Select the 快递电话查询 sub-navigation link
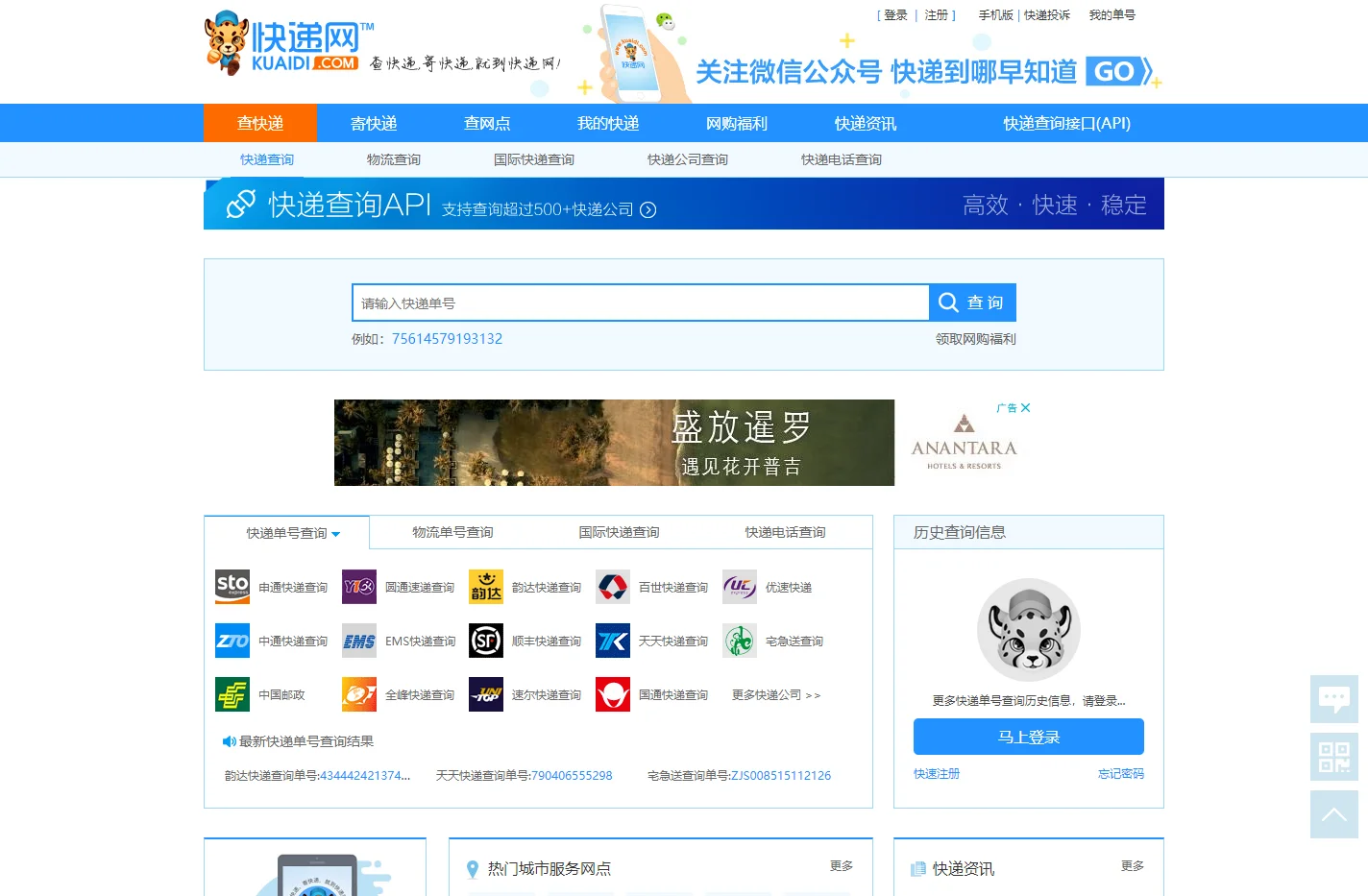The height and width of the screenshot is (896, 1368). point(842,159)
